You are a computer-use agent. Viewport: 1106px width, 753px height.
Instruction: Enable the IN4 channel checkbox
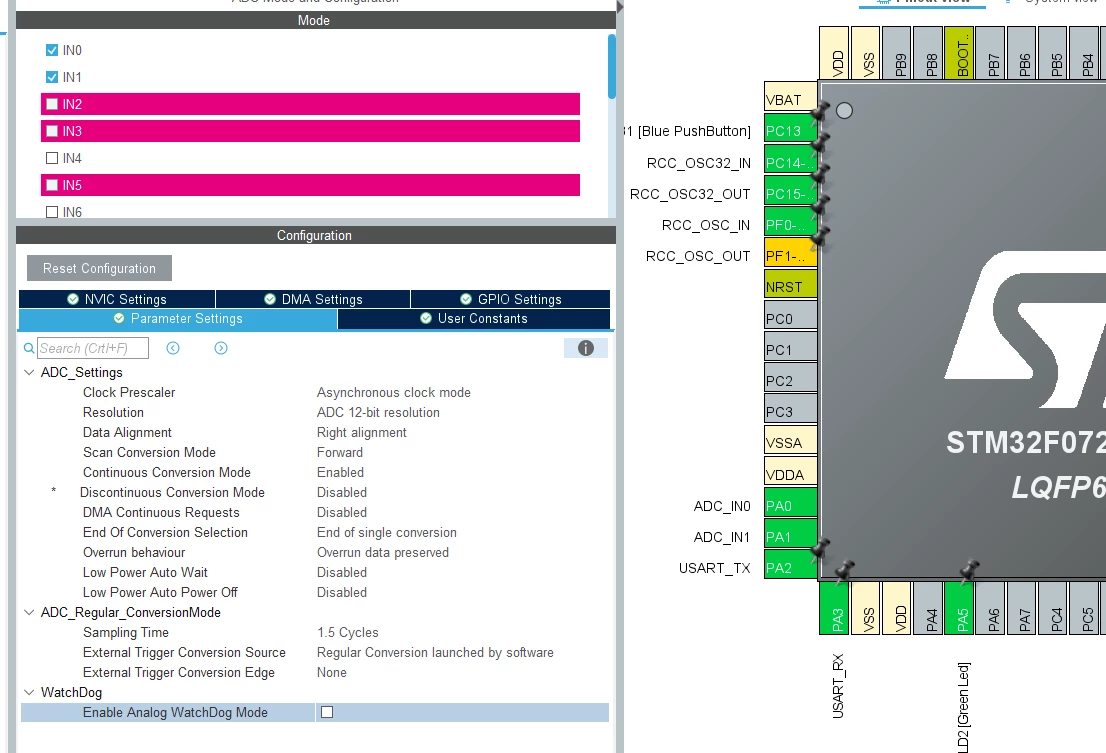51,158
